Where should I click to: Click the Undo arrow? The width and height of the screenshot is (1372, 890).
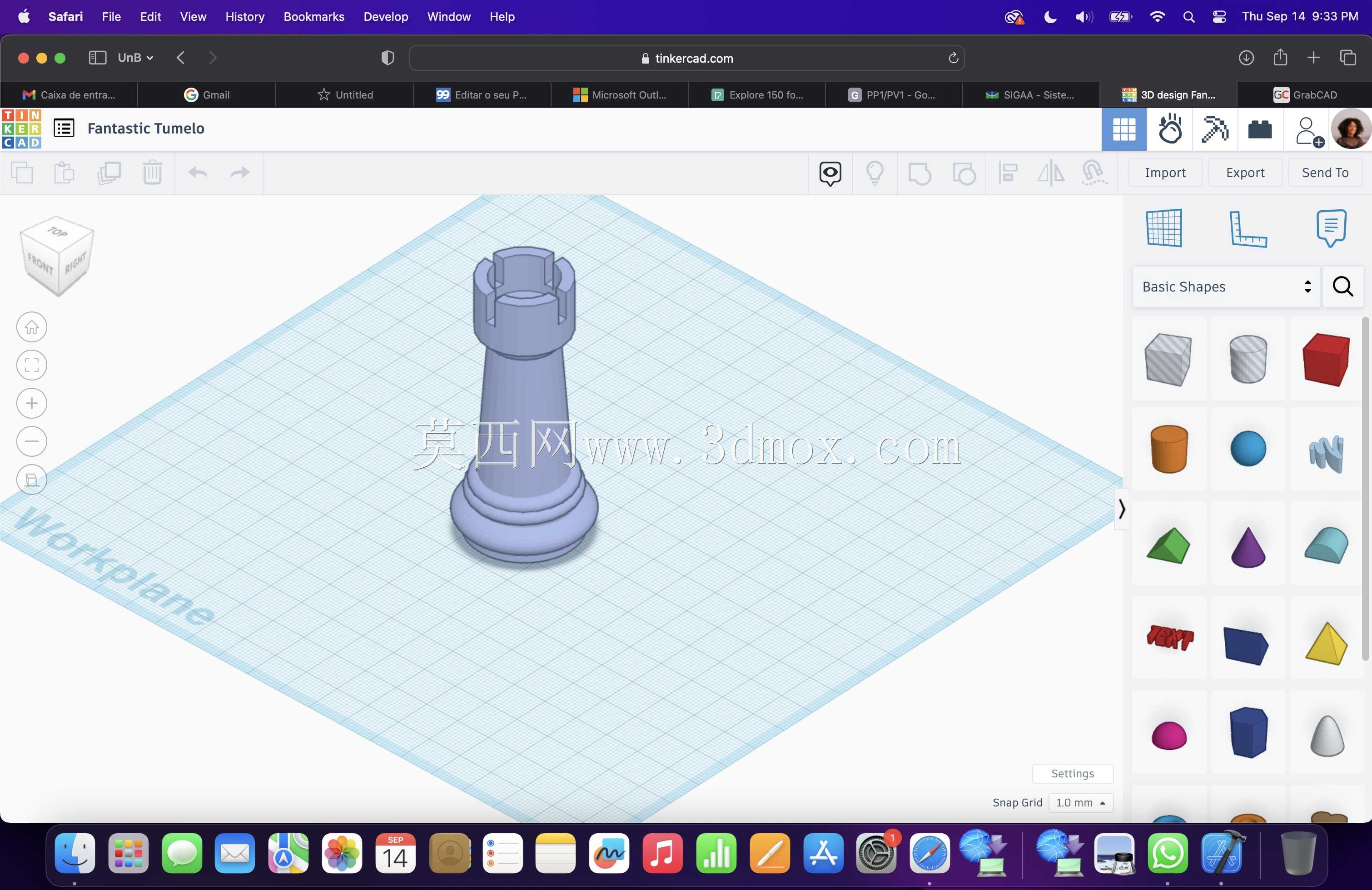[x=198, y=173]
